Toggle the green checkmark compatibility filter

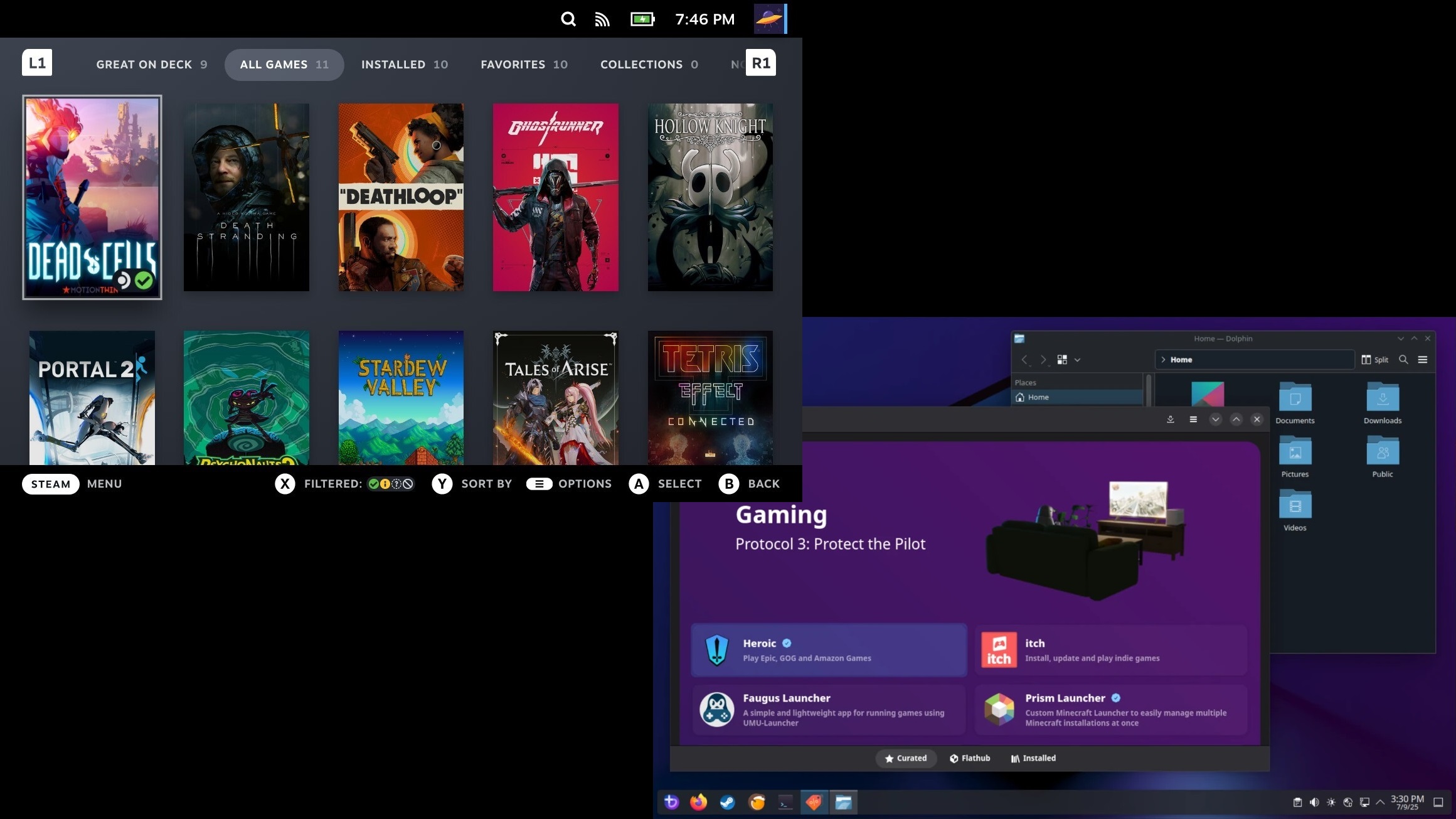coord(374,484)
